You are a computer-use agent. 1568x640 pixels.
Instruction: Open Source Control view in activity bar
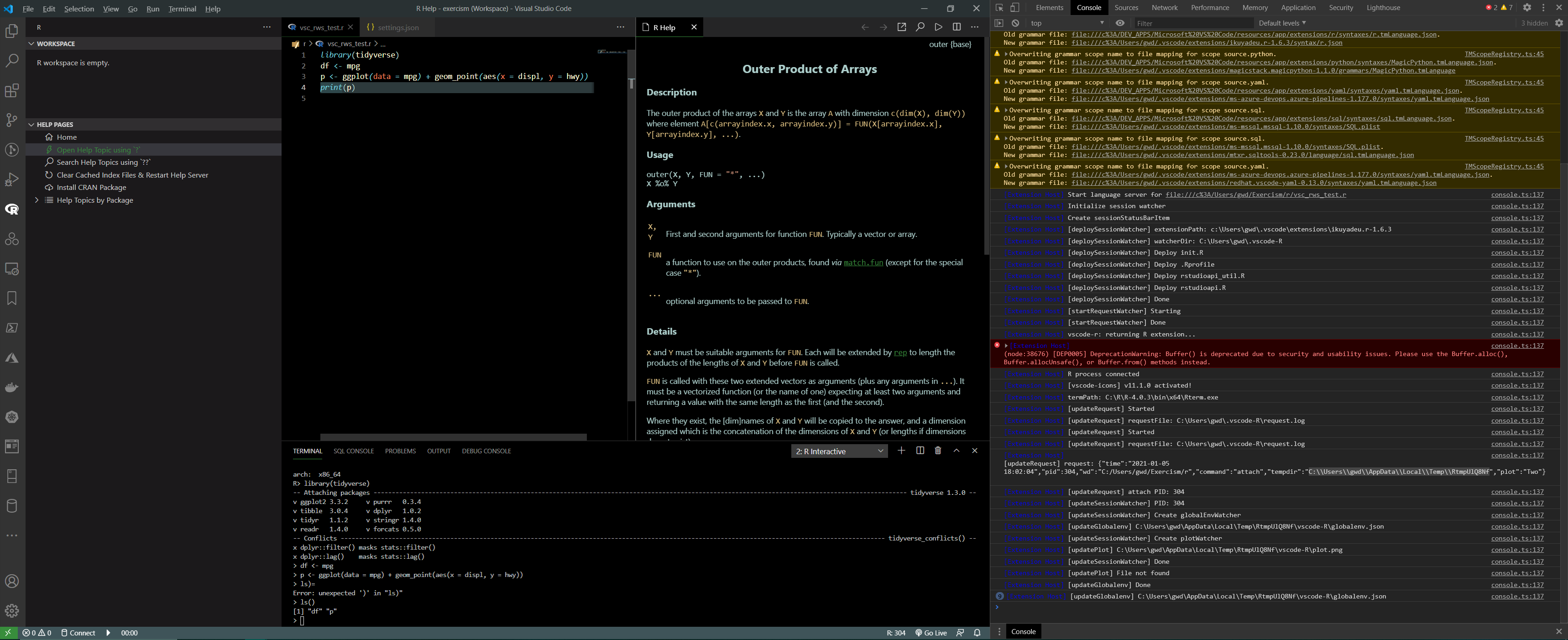point(11,120)
